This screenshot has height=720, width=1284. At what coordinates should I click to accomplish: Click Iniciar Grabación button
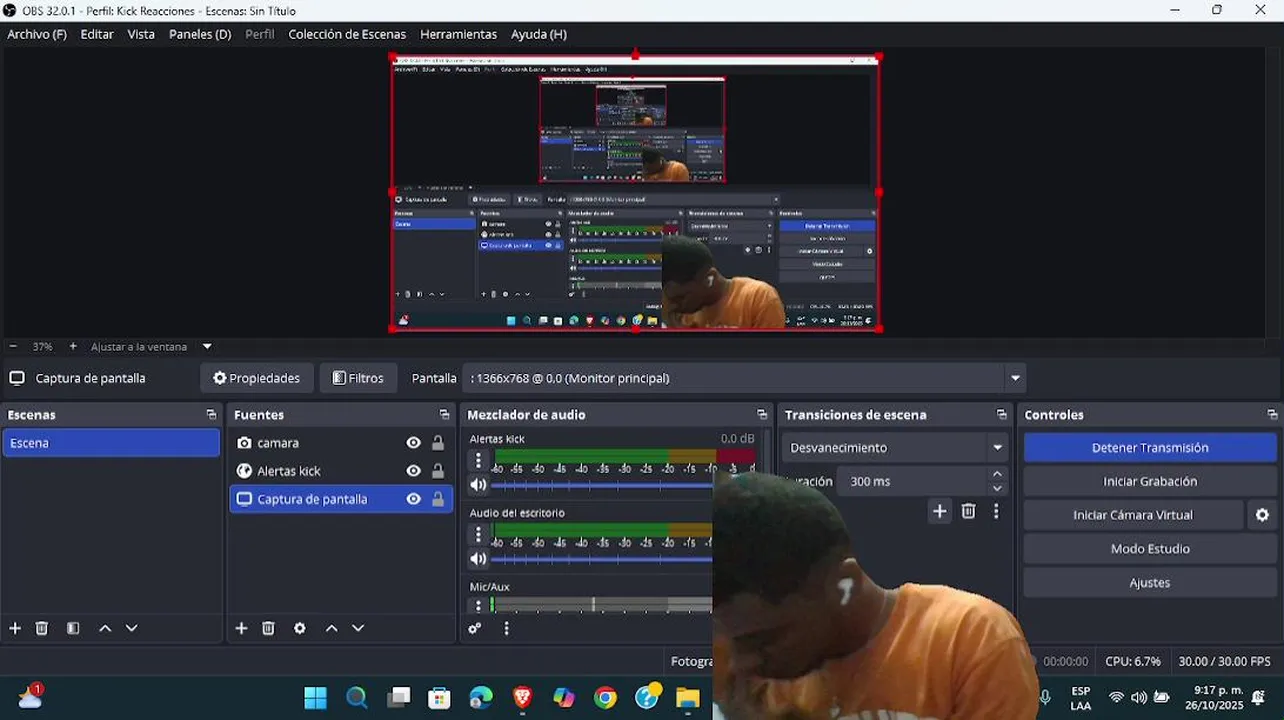pos(1150,481)
